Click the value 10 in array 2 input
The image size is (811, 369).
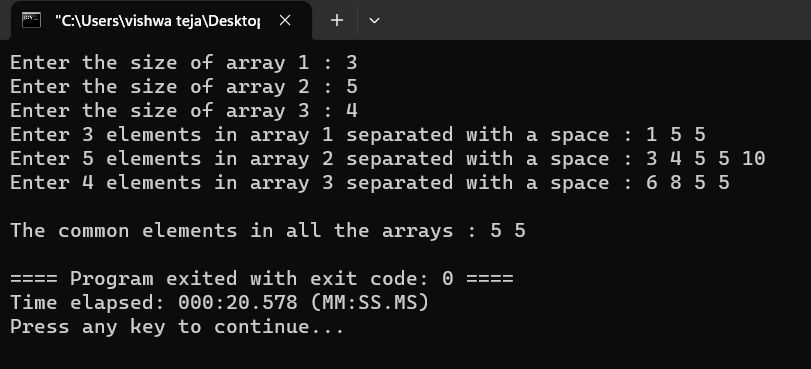(754, 158)
